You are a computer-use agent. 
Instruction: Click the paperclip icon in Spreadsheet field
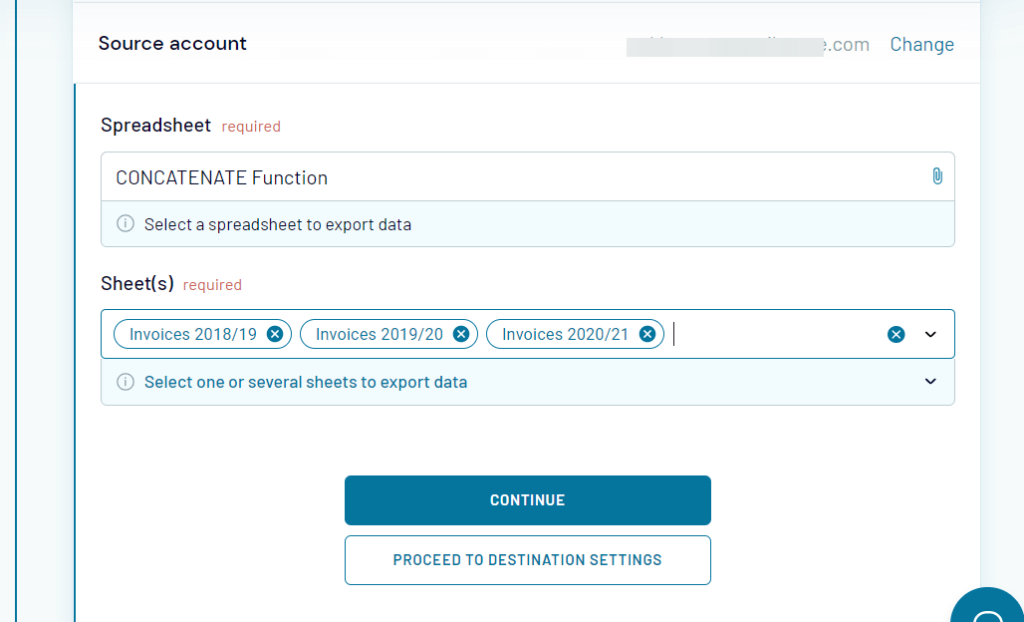(937, 176)
